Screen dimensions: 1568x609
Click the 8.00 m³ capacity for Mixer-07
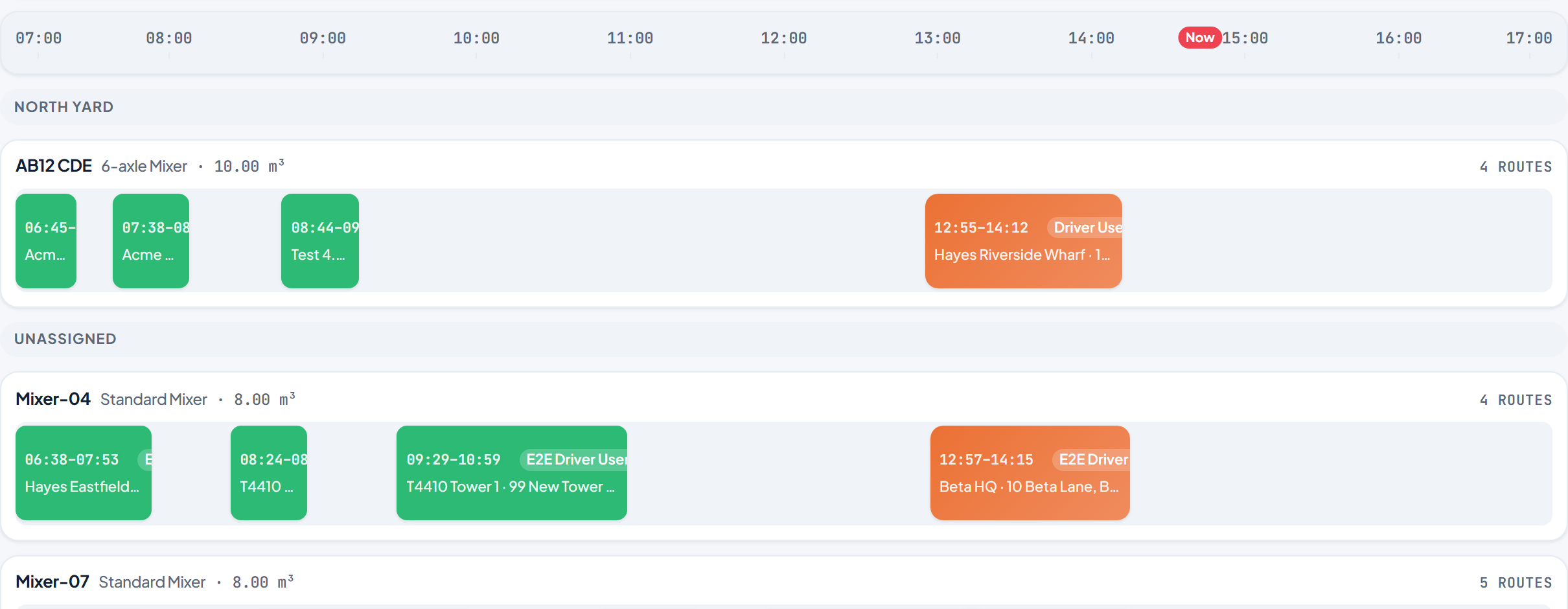[x=263, y=582]
